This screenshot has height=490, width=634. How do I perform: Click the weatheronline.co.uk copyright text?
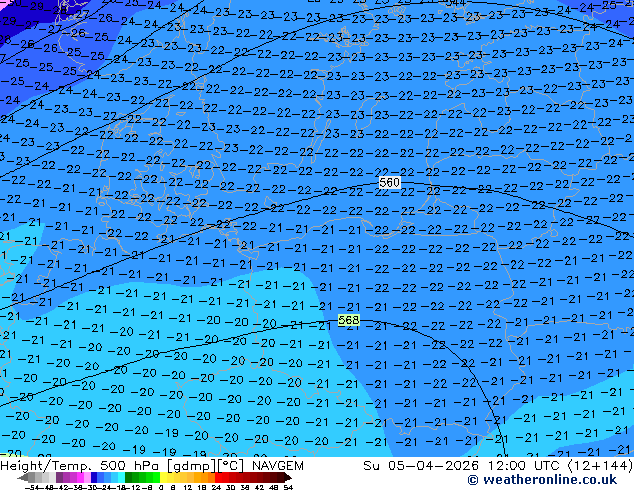[x=542, y=480]
